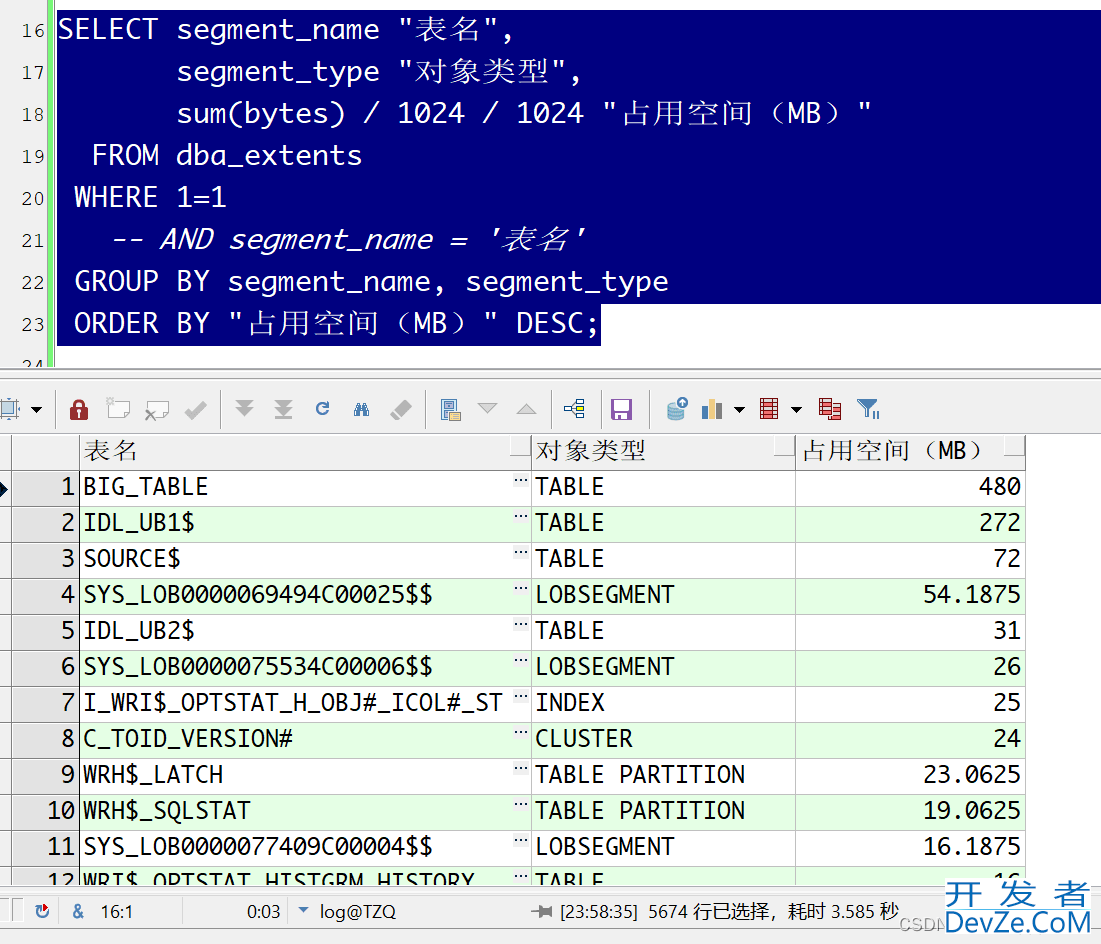Viewport: 1101px width, 944px height.
Task: Click commented AND segment_name line in editor
Action: [349, 240]
